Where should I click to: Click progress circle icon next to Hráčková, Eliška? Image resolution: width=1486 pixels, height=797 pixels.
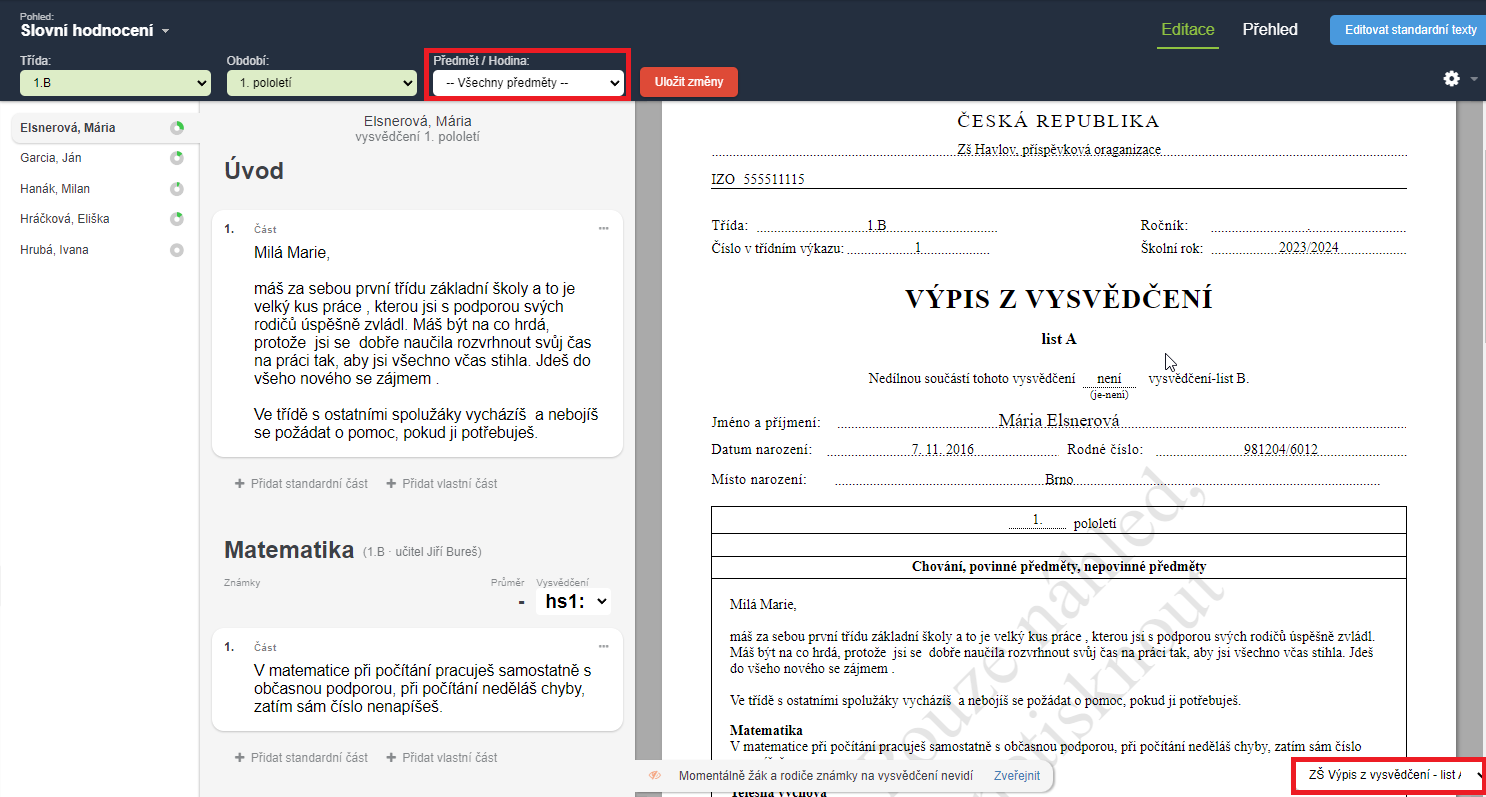[177, 219]
